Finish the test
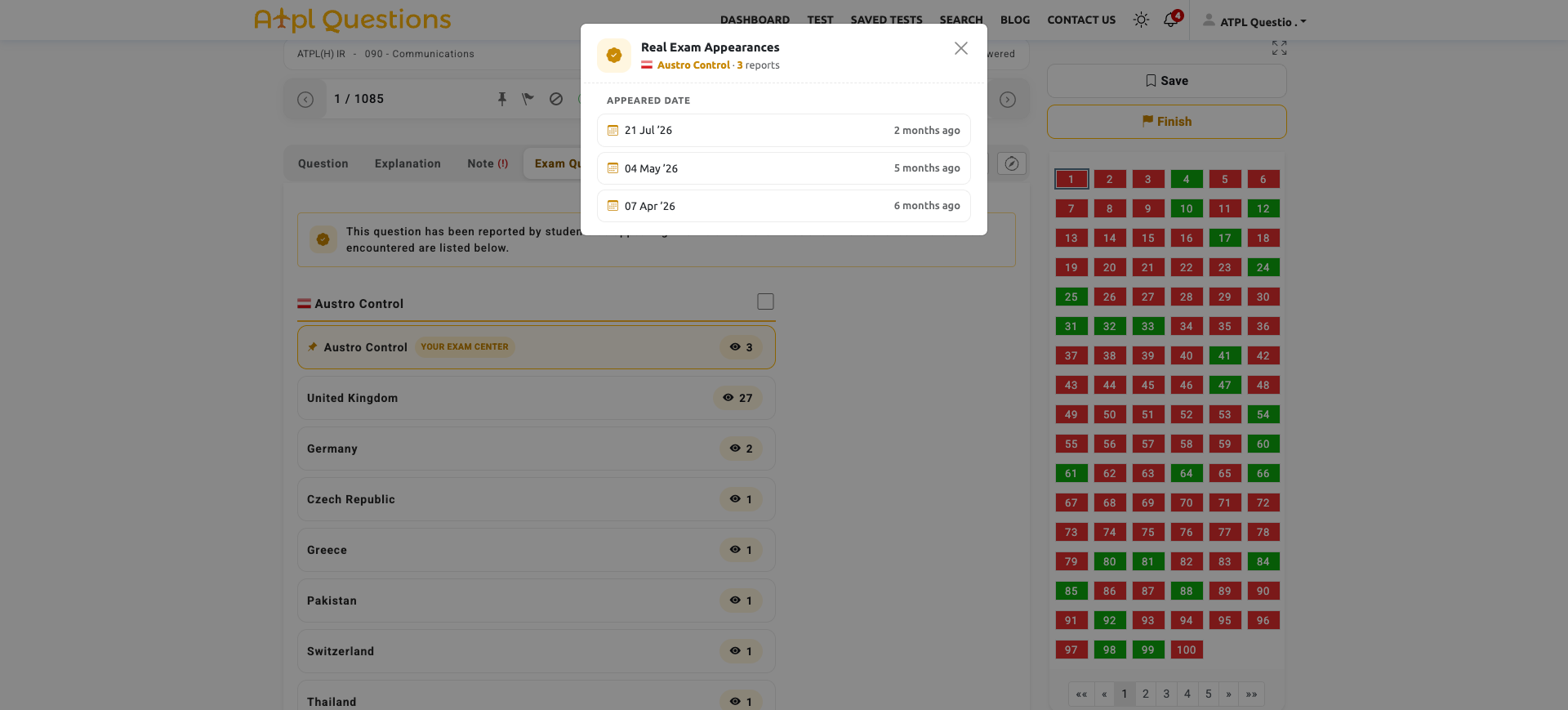 tap(1166, 122)
